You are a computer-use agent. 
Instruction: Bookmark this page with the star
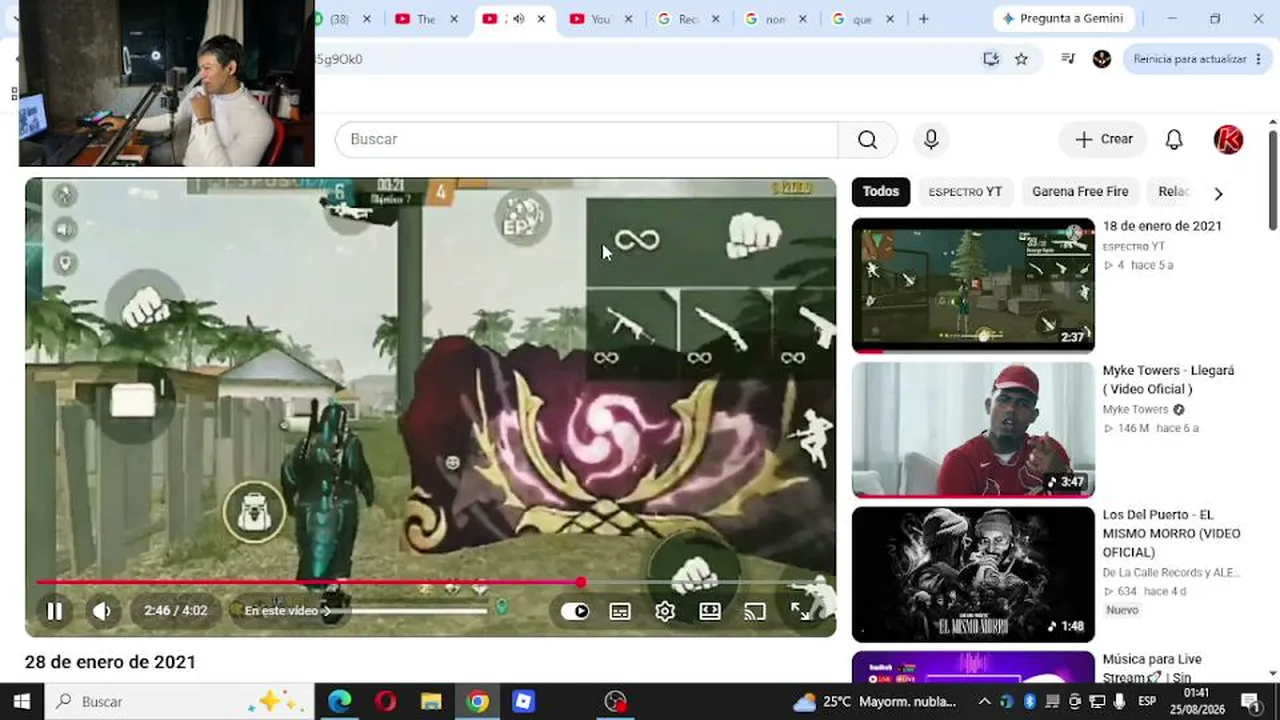(1021, 59)
